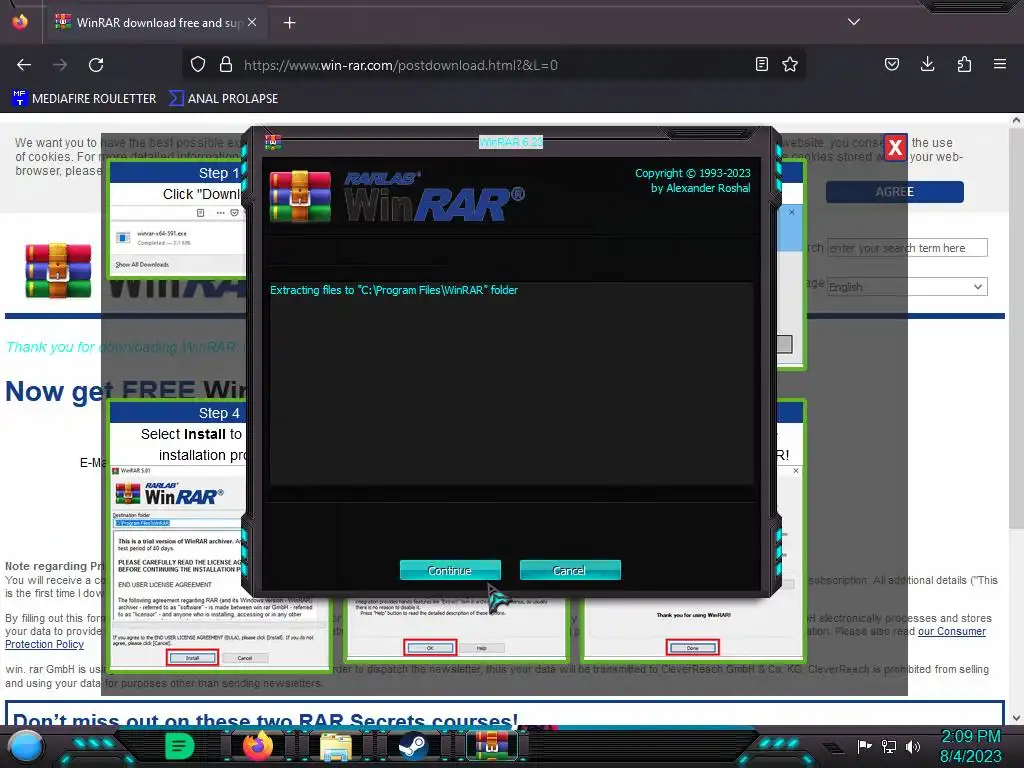Open the MEDIAFIRE ROULETTER bookmark

click(x=84, y=99)
